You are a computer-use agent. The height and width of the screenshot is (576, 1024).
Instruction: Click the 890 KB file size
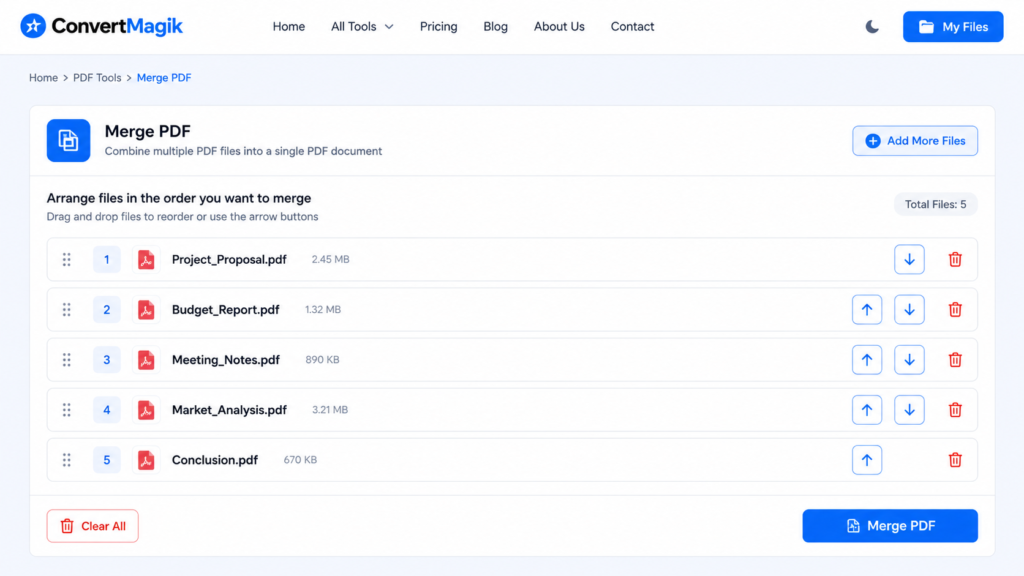322,360
